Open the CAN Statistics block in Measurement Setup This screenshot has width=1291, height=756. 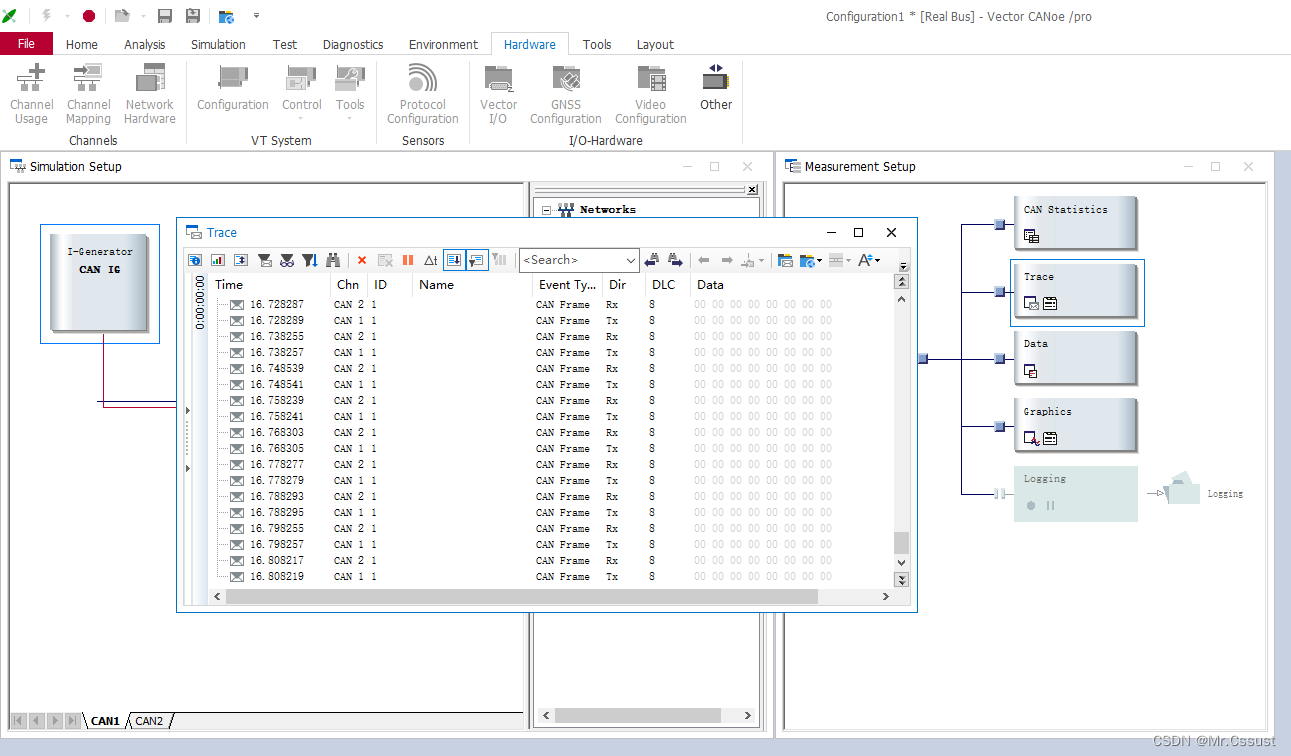[1075, 222]
